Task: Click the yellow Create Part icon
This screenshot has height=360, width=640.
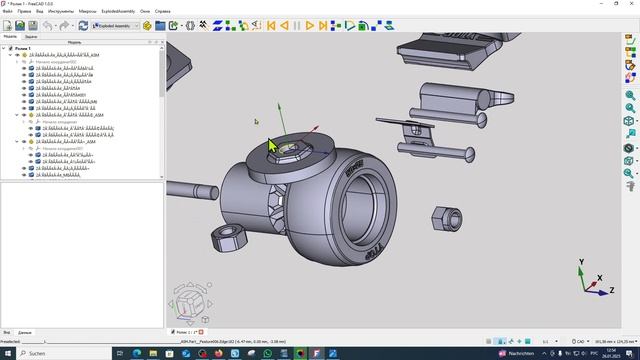Action: 147,26
